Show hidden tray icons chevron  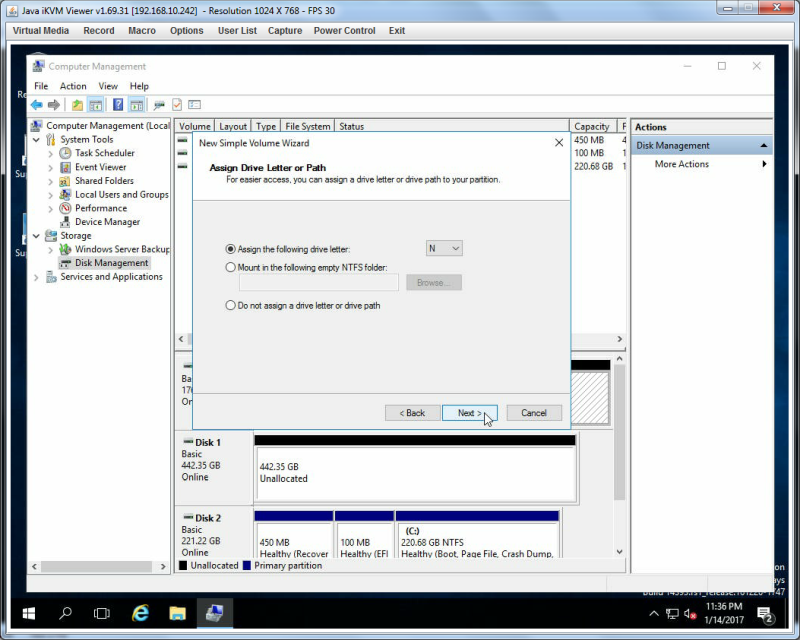tap(654, 614)
